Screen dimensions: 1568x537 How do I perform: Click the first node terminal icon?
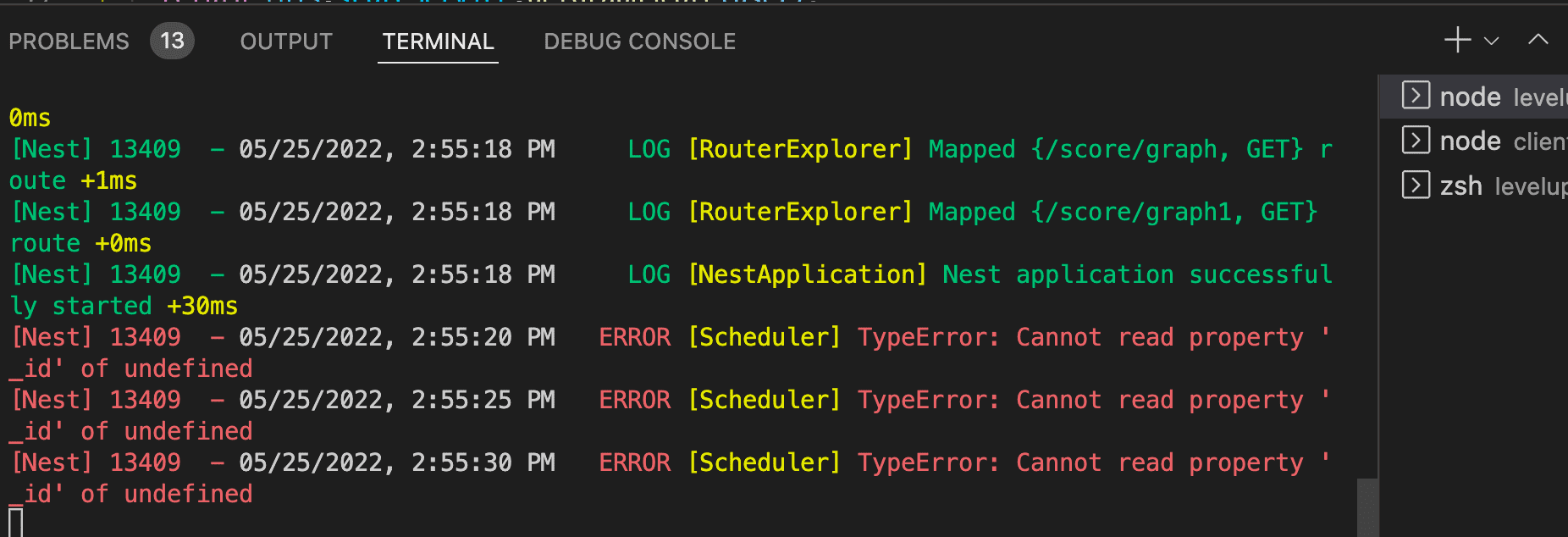(1416, 96)
